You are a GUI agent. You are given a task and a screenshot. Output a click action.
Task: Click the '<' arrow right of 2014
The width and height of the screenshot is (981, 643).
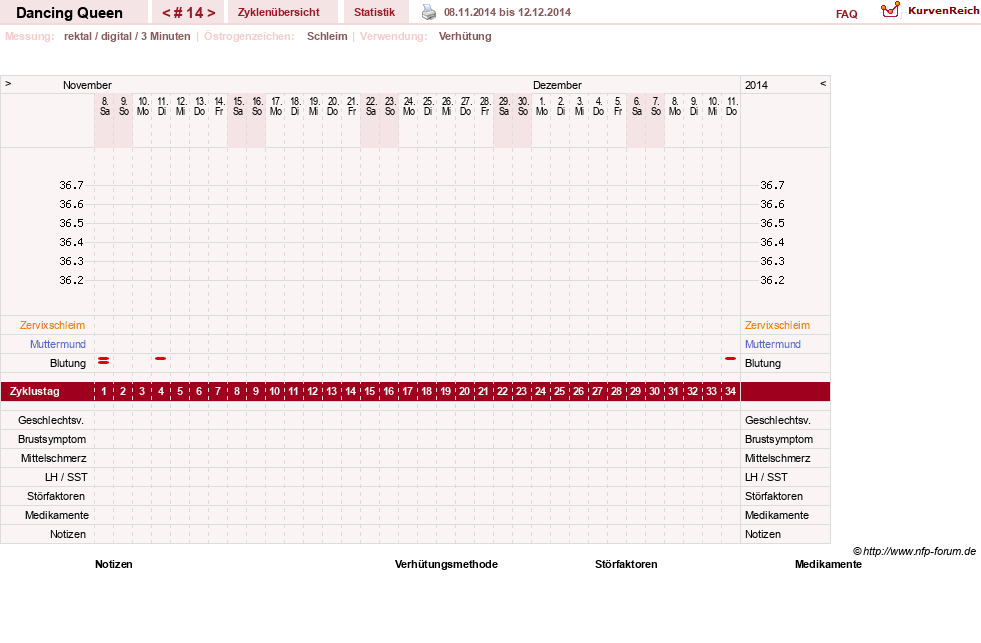click(x=823, y=83)
